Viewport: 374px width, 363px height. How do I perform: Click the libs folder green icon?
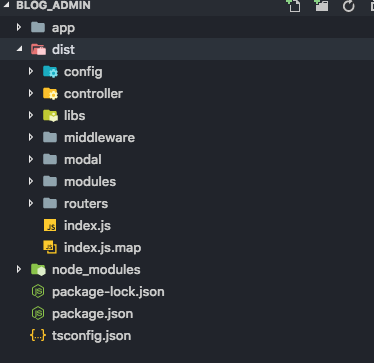[x=50, y=116]
